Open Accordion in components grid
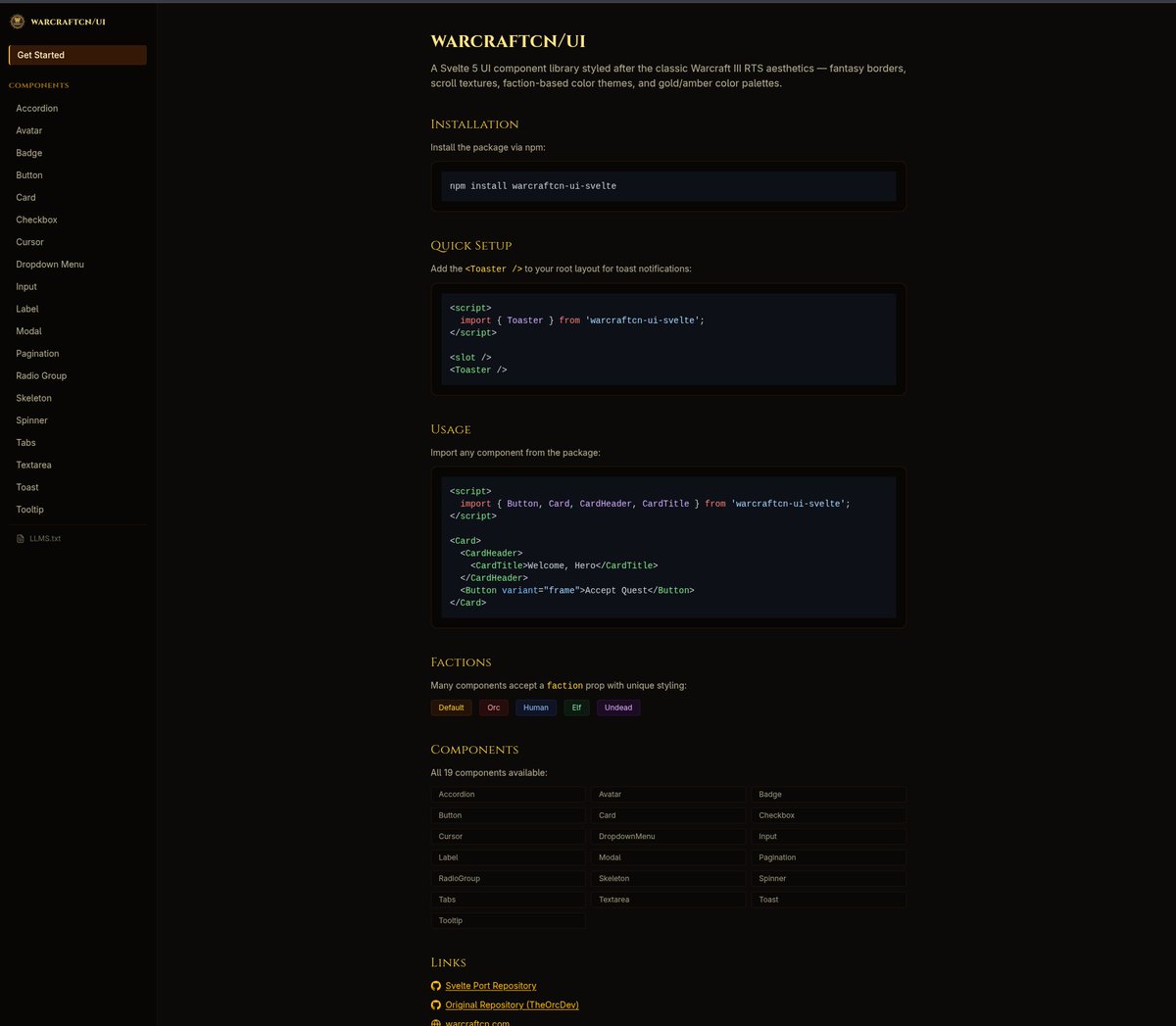This screenshot has height=1026, width=1176. [509, 795]
